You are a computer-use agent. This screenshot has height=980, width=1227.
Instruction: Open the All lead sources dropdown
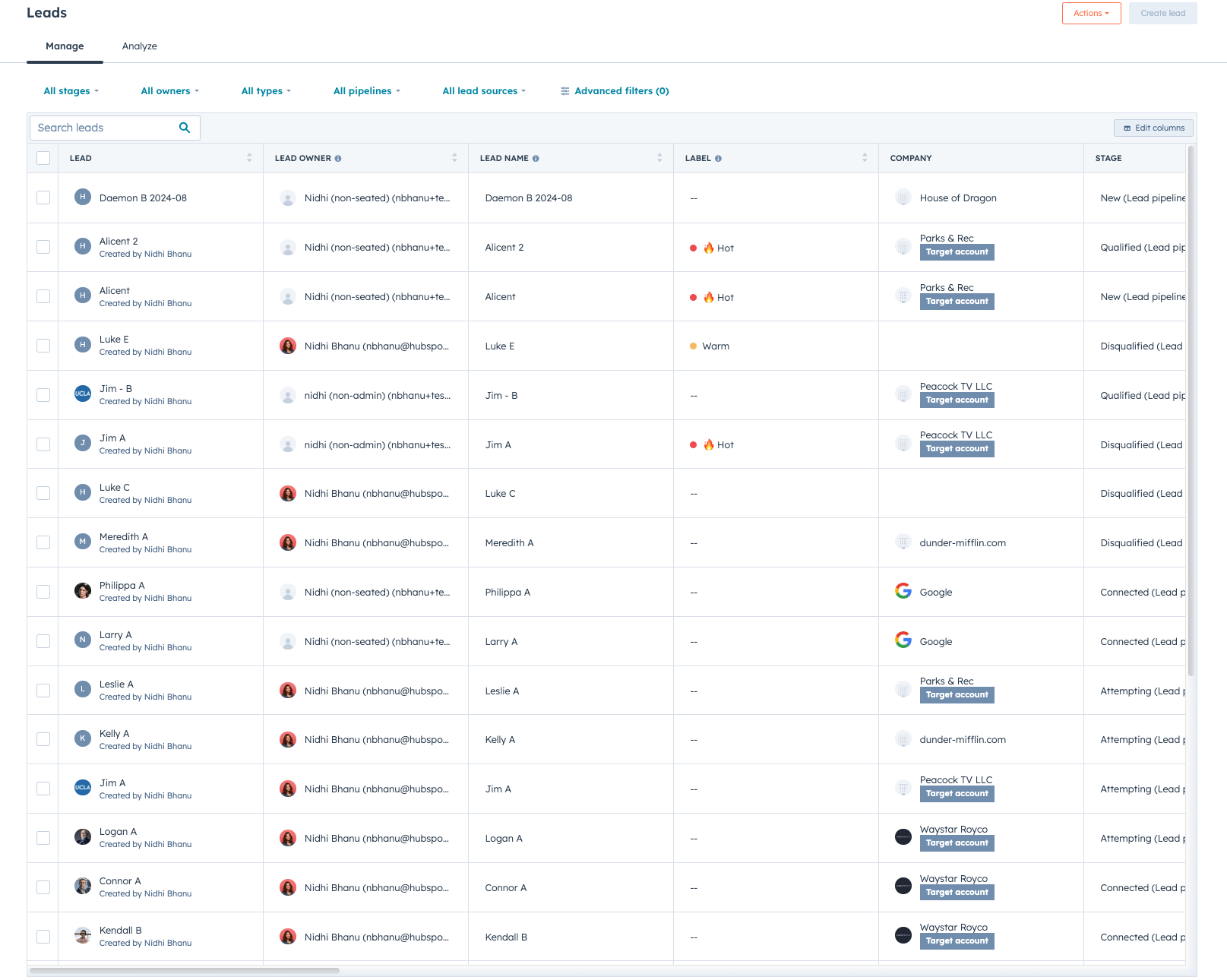[484, 91]
